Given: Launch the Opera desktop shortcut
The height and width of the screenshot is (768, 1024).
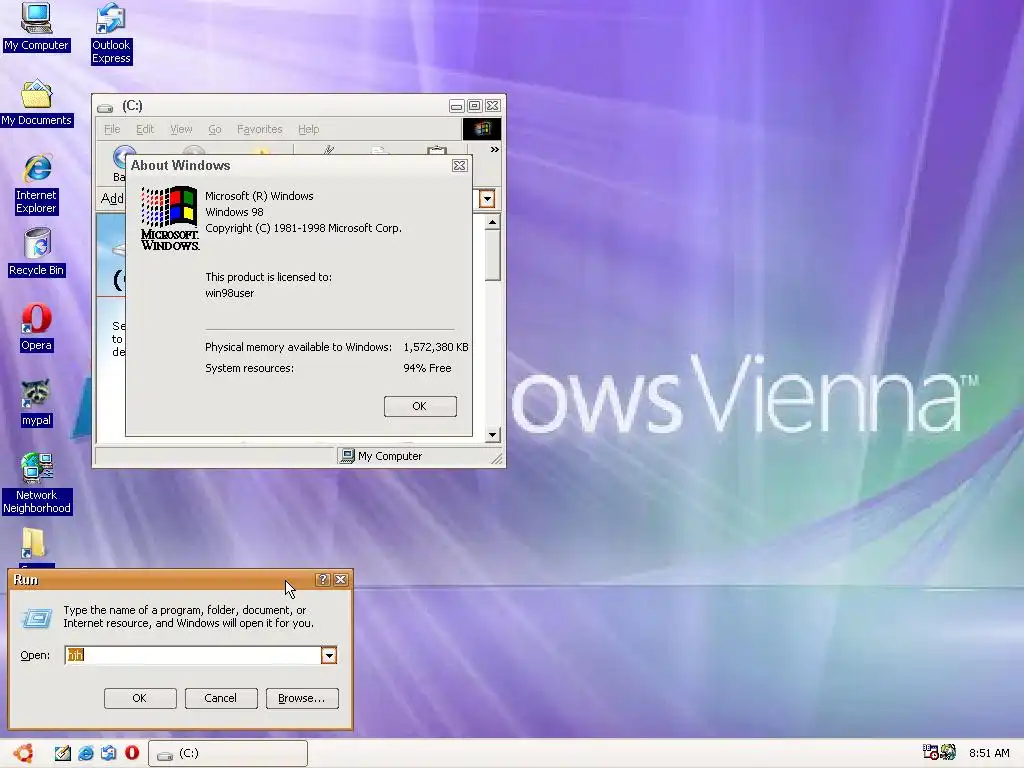Looking at the screenshot, I should (36, 327).
